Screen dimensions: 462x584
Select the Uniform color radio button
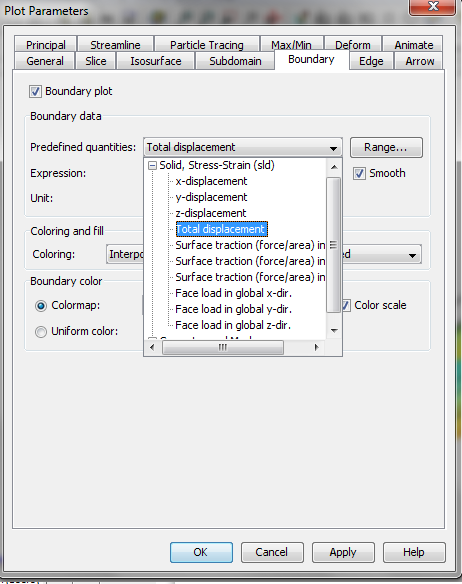coord(41,331)
